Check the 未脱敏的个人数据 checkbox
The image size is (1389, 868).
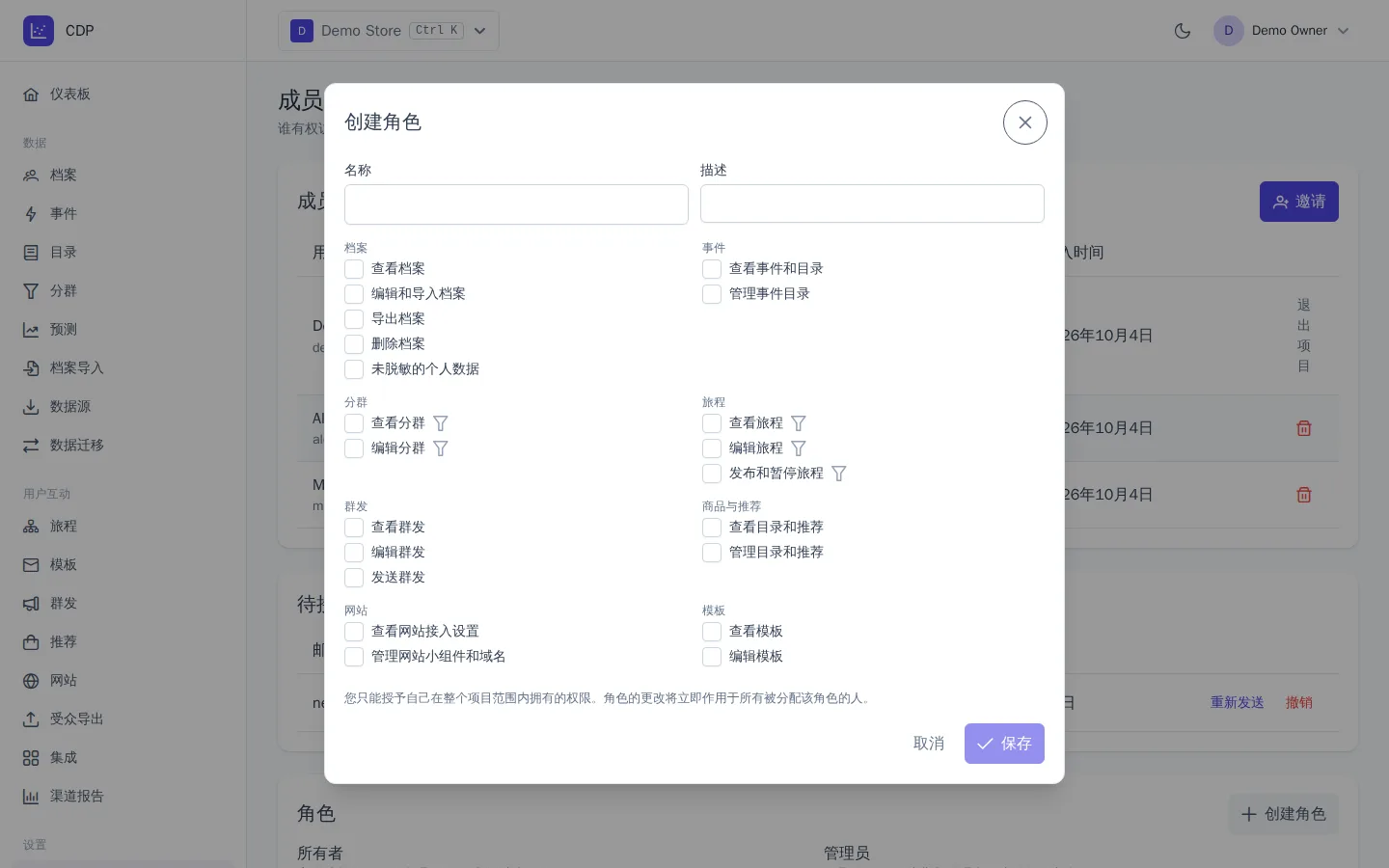[x=354, y=369]
